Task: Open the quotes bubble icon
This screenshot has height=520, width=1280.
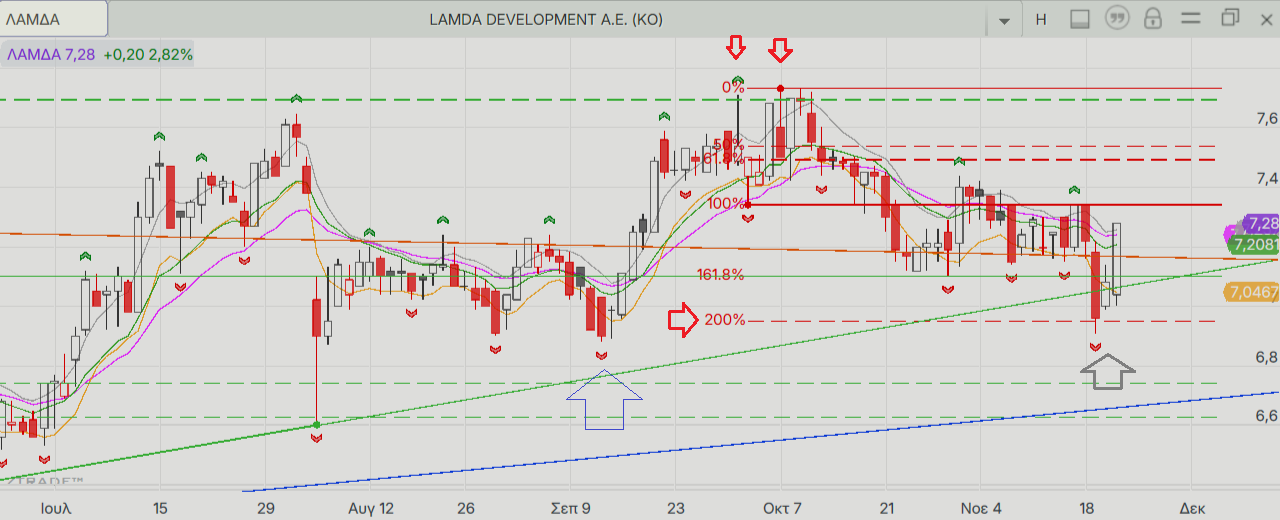Action: click(x=1116, y=18)
